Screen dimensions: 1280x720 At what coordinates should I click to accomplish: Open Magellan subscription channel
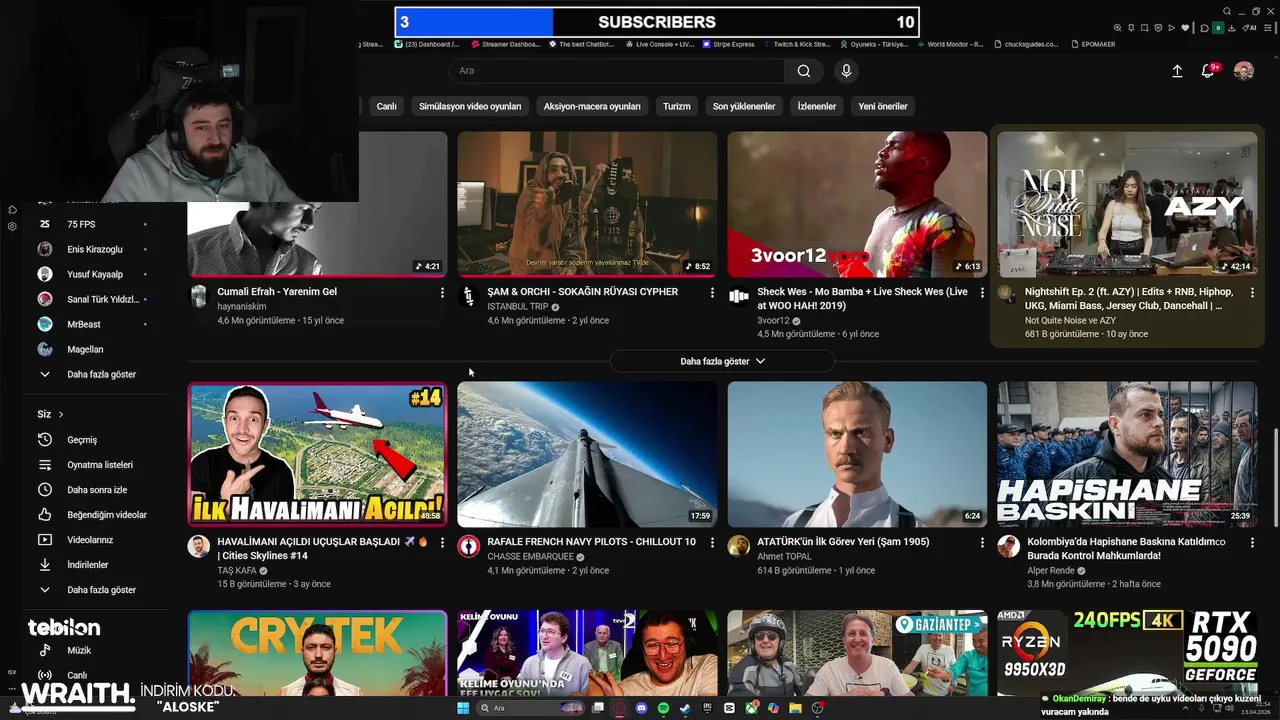95,349
